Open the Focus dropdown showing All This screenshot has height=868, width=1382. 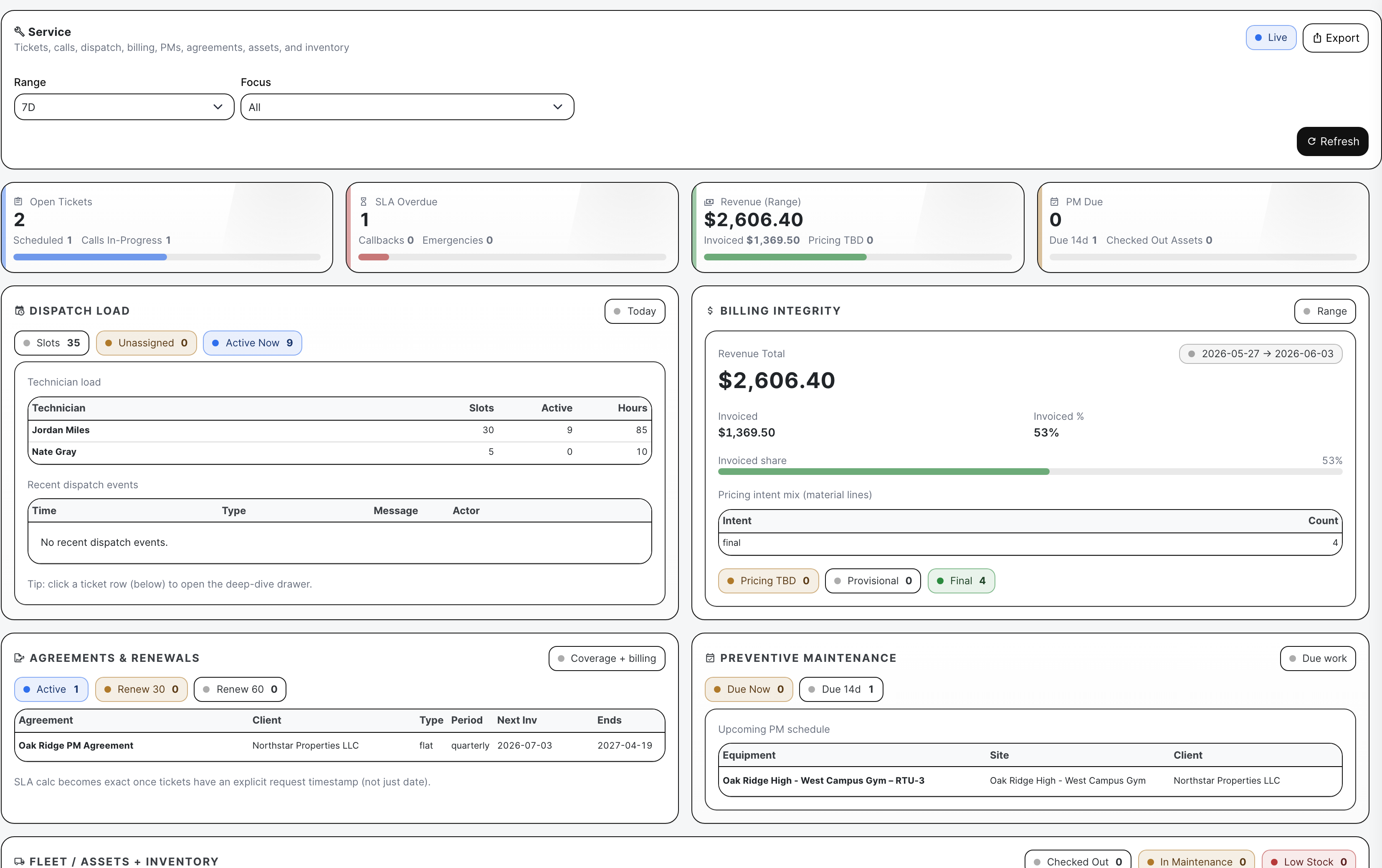tap(407, 107)
